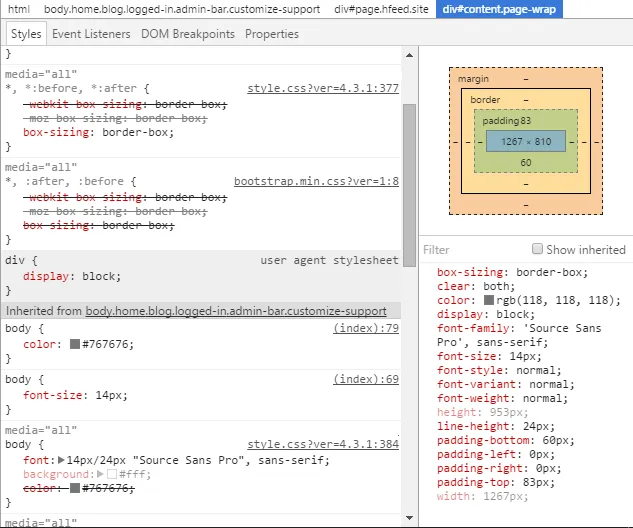Image resolution: width=633 pixels, height=528 pixels.
Task: Click the computed font-weight: normal property
Action: [503, 398]
